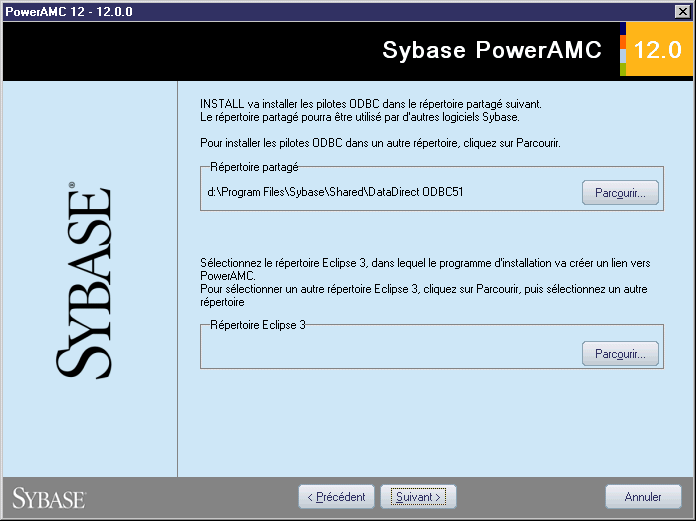The width and height of the screenshot is (696, 521).
Task: Click the text 'Sélectionnez le répertoire Eclipse 3'
Action: click(x=283, y=263)
